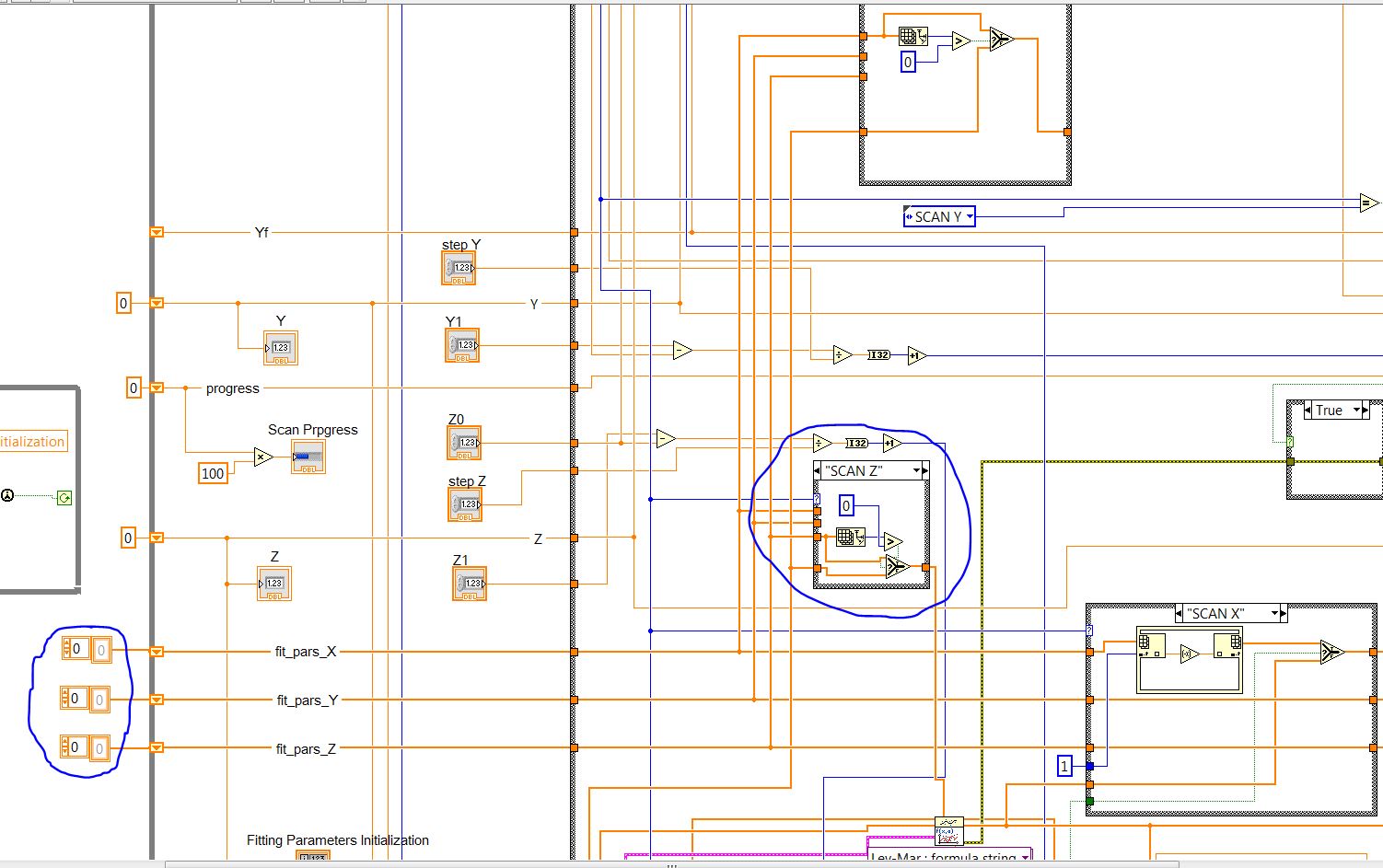This screenshot has width=1383, height=868.
Task: Click the Select node in the top case structure
Action: (x=1002, y=39)
